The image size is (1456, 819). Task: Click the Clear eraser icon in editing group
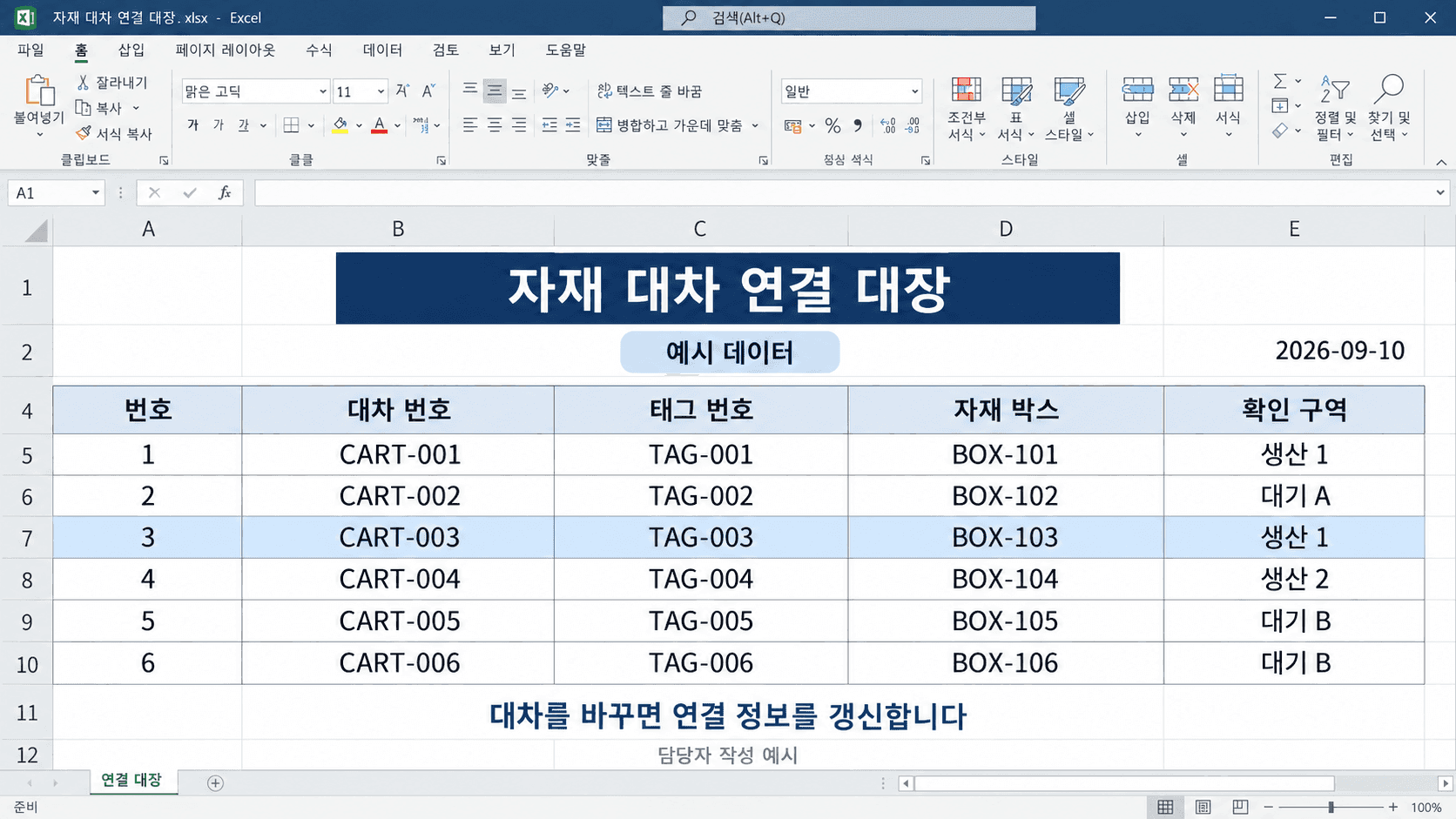(1280, 131)
